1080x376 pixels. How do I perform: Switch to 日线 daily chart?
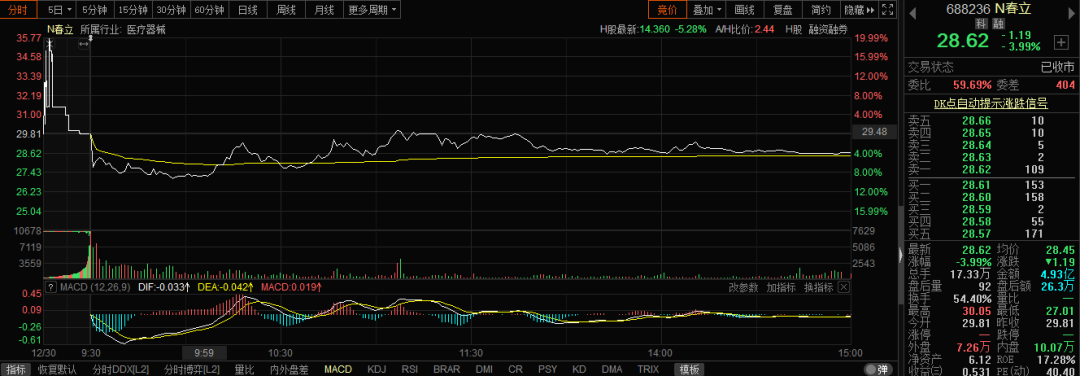click(x=247, y=10)
